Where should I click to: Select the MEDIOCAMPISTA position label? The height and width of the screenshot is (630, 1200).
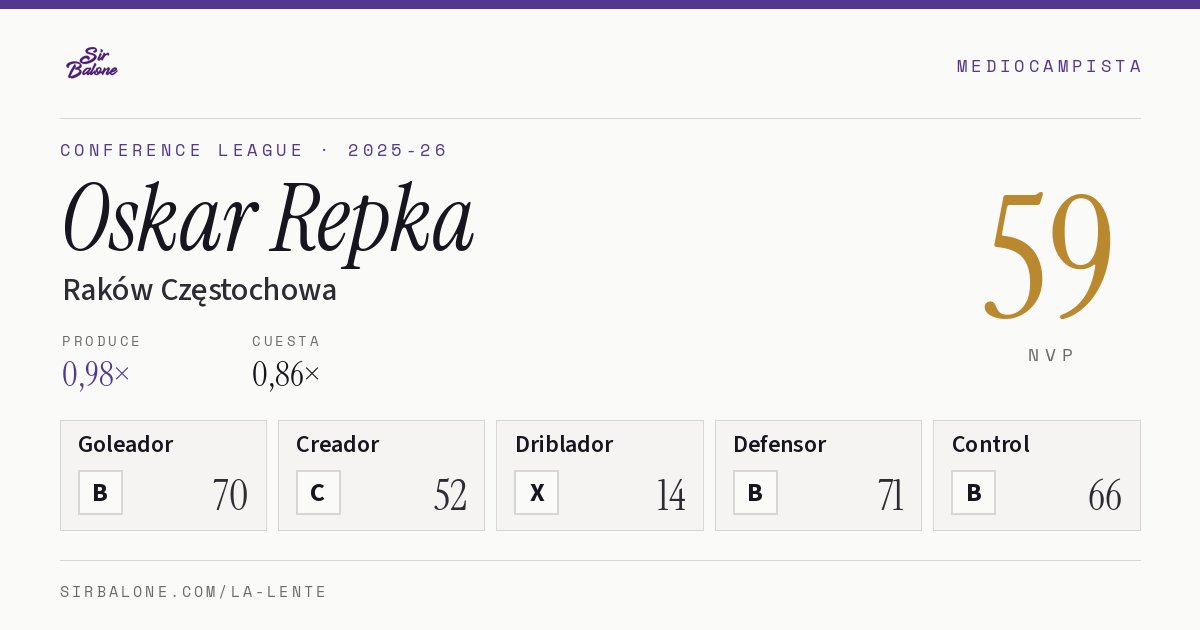click(x=1049, y=66)
